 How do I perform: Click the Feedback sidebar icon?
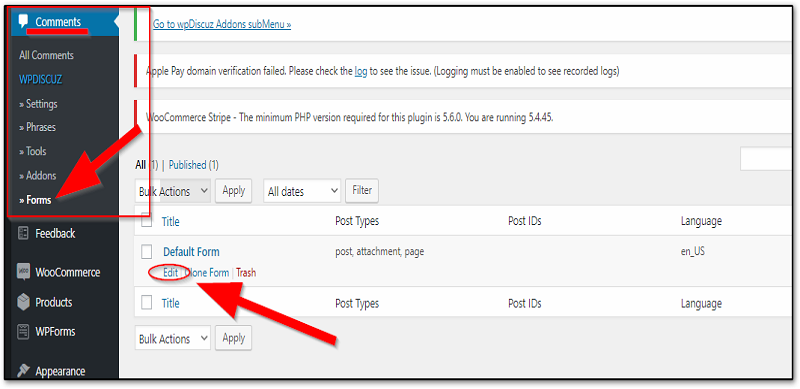[23, 234]
